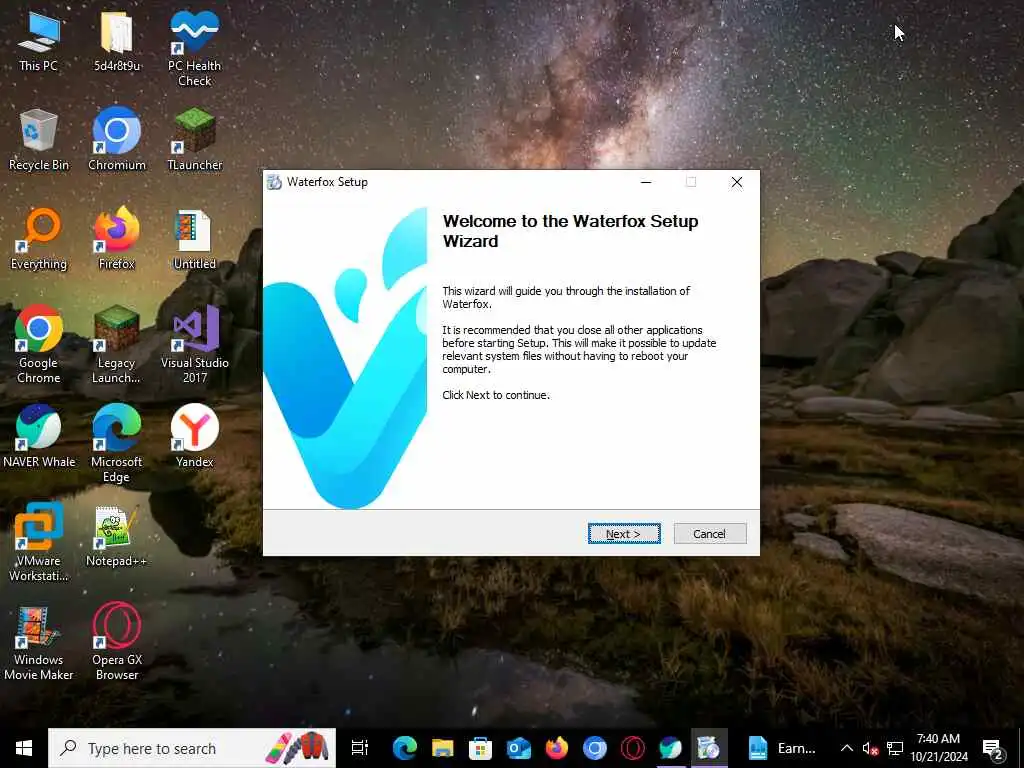Image resolution: width=1024 pixels, height=768 pixels.
Task: Open Outlook from the taskbar
Action: pyautogui.click(x=519, y=748)
